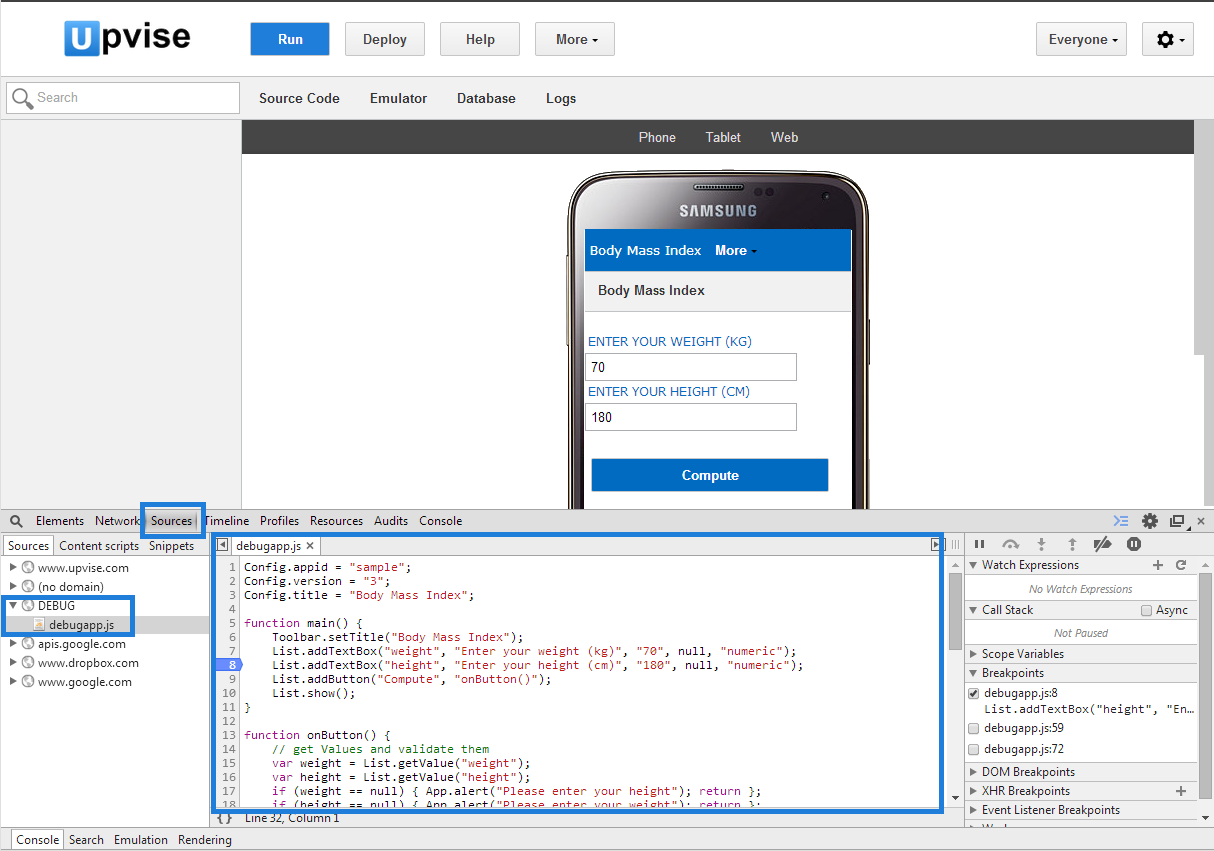Switch to the Elements panel tab

pyautogui.click(x=60, y=521)
